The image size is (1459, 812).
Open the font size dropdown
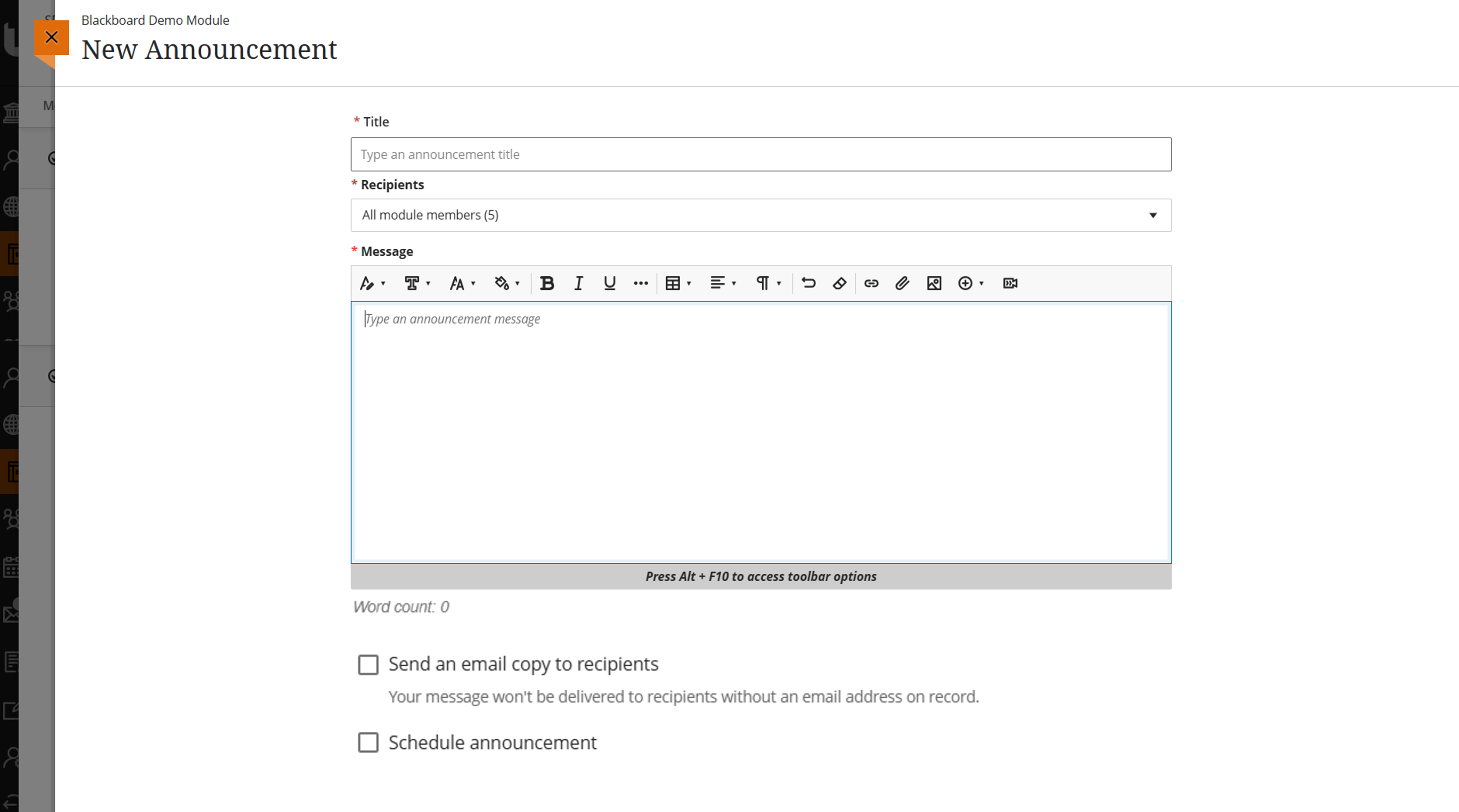coord(462,283)
